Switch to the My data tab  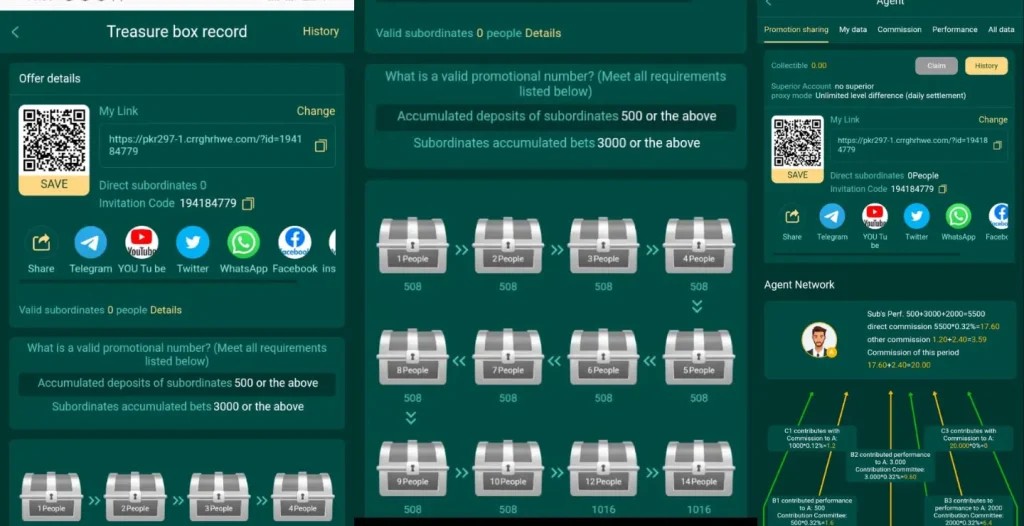[x=852, y=30]
